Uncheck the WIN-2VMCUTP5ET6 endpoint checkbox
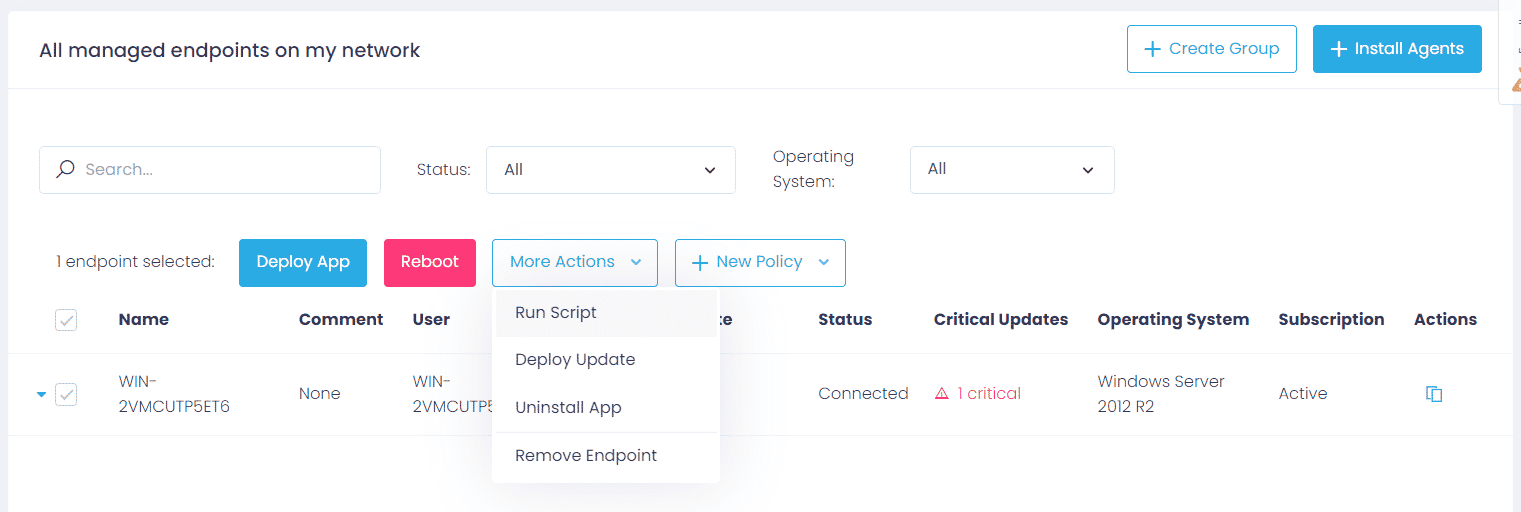Screen dimensions: 1521x512 click(x=66, y=394)
